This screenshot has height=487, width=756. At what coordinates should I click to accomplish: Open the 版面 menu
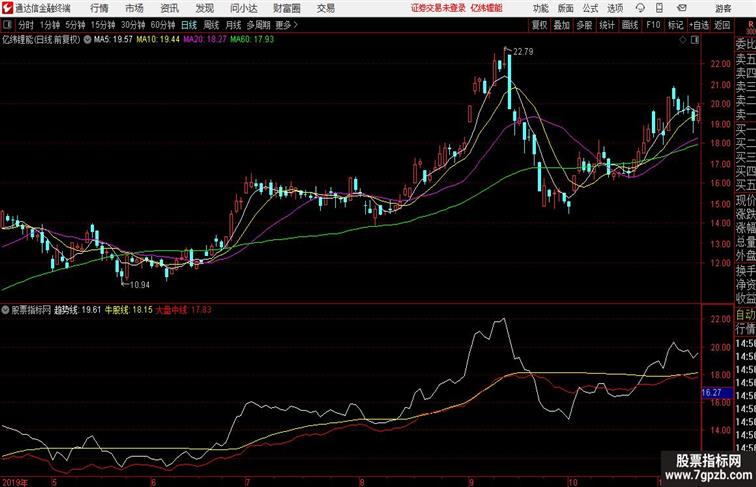pos(566,8)
